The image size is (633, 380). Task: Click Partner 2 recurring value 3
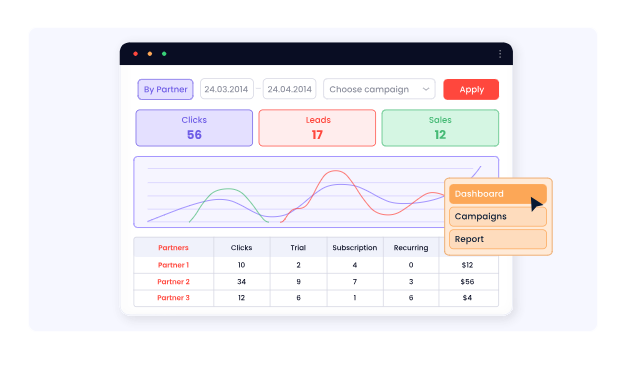click(x=411, y=281)
